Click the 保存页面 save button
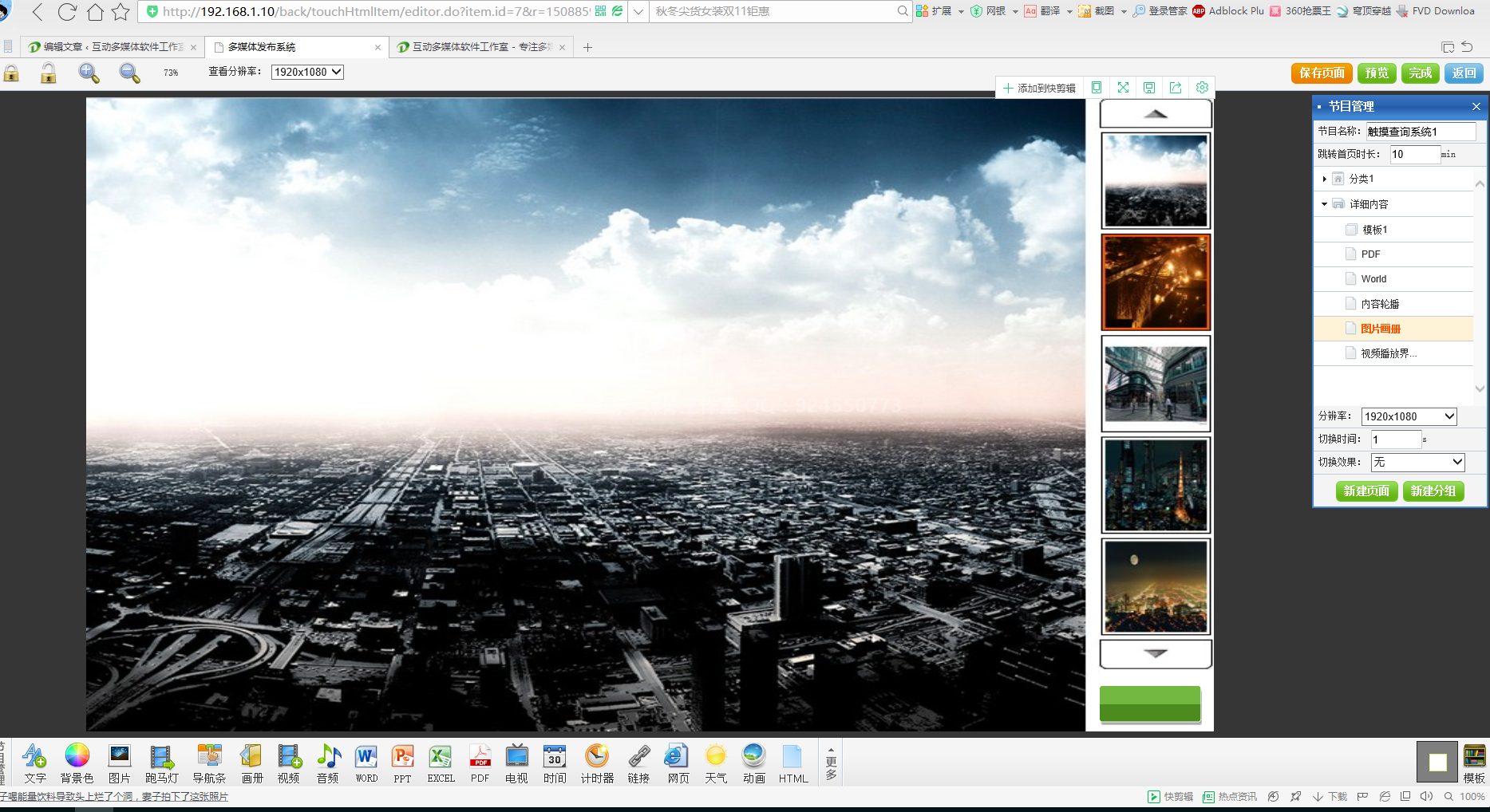 click(x=1322, y=73)
